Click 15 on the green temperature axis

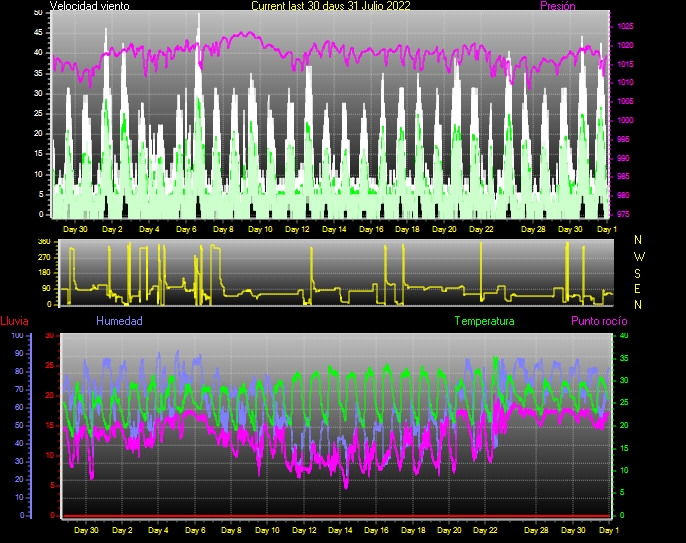pyautogui.click(x=624, y=448)
